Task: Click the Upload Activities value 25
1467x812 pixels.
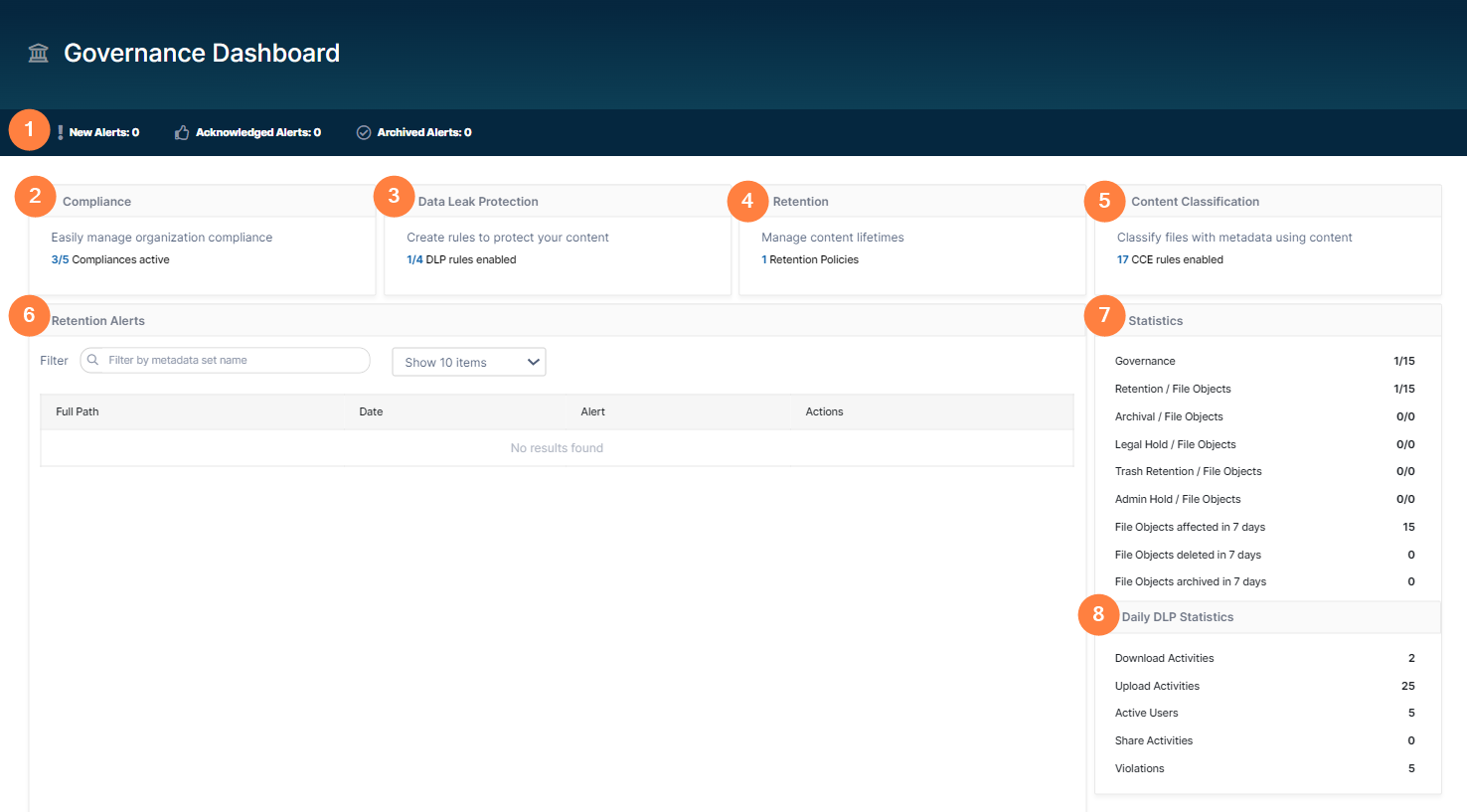Action: tap(1408, 686)
